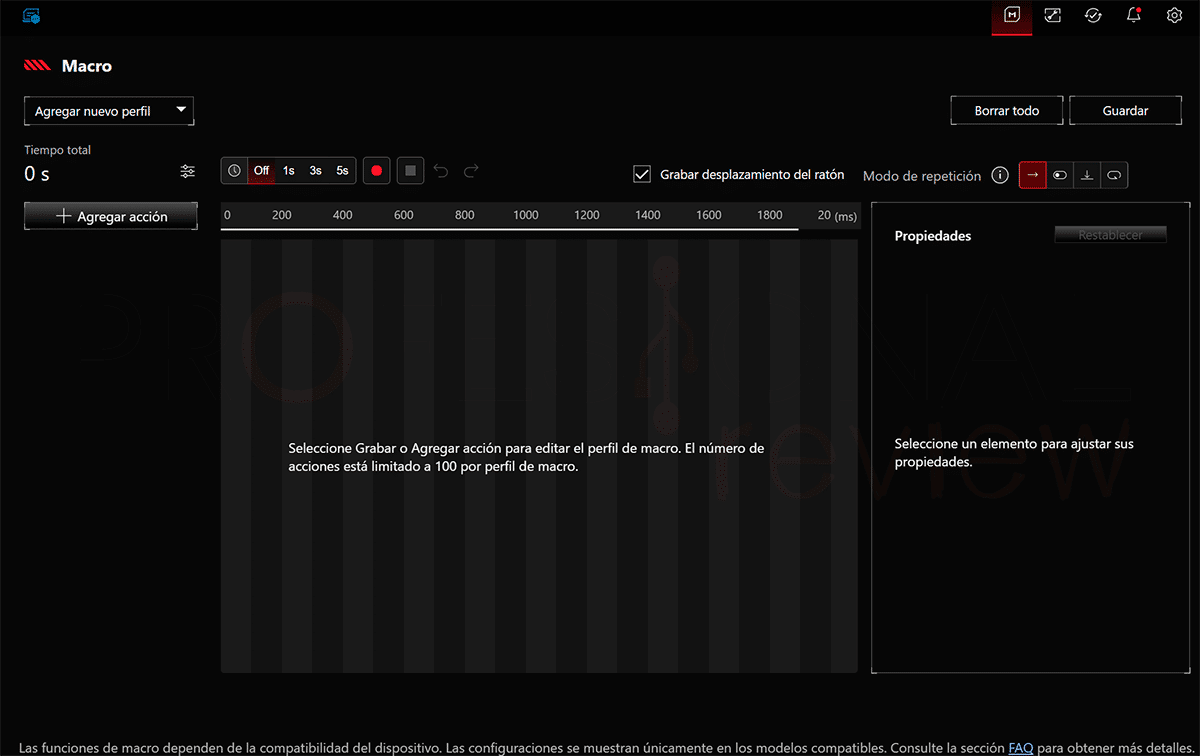The height and width of the screenshot is (756, 1200).
Task: Select the loop repeat mode icon
Action: [x=1114, y=175]
